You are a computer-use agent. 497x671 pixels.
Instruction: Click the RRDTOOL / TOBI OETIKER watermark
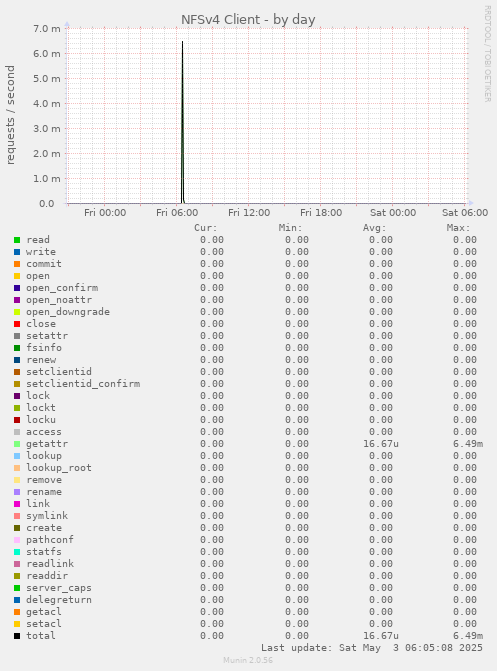tap(488, 53)
